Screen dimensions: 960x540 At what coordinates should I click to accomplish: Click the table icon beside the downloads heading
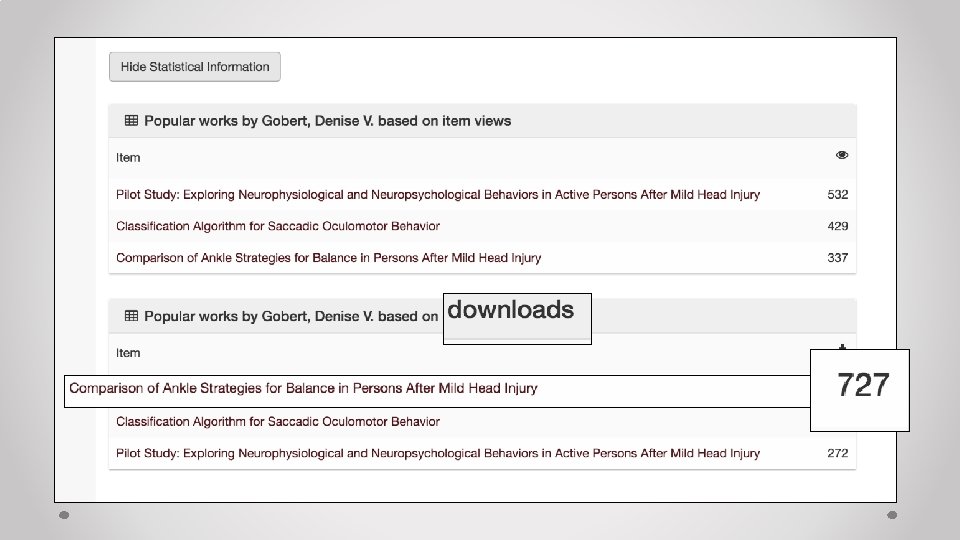pyautogui.click(x=131, y=316)
